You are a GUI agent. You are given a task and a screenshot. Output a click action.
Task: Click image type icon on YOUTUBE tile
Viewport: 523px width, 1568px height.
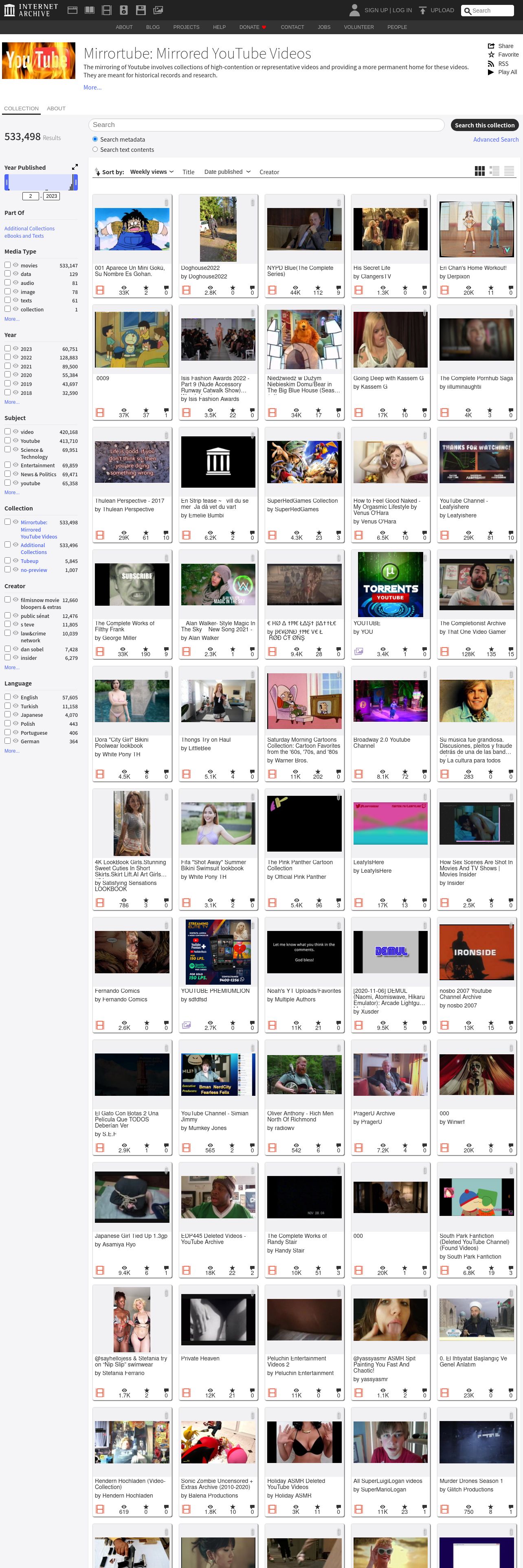(358, 651)
